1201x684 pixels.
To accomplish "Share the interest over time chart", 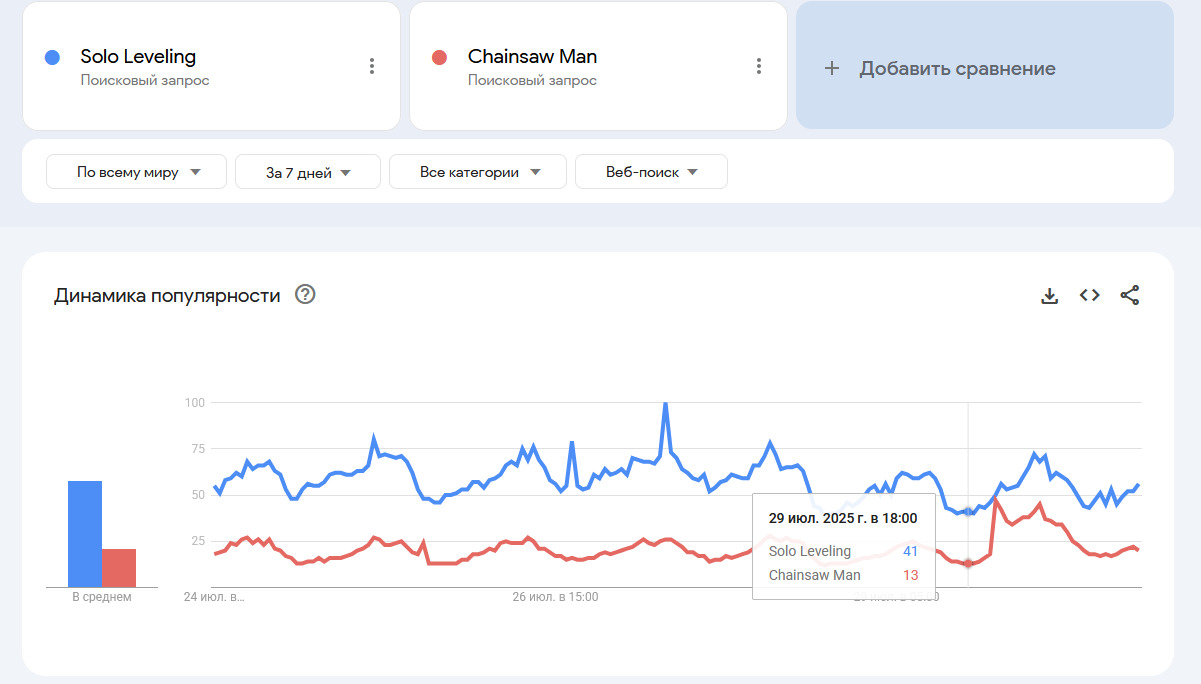I will pyautogui.click(x=1129, y=295).
